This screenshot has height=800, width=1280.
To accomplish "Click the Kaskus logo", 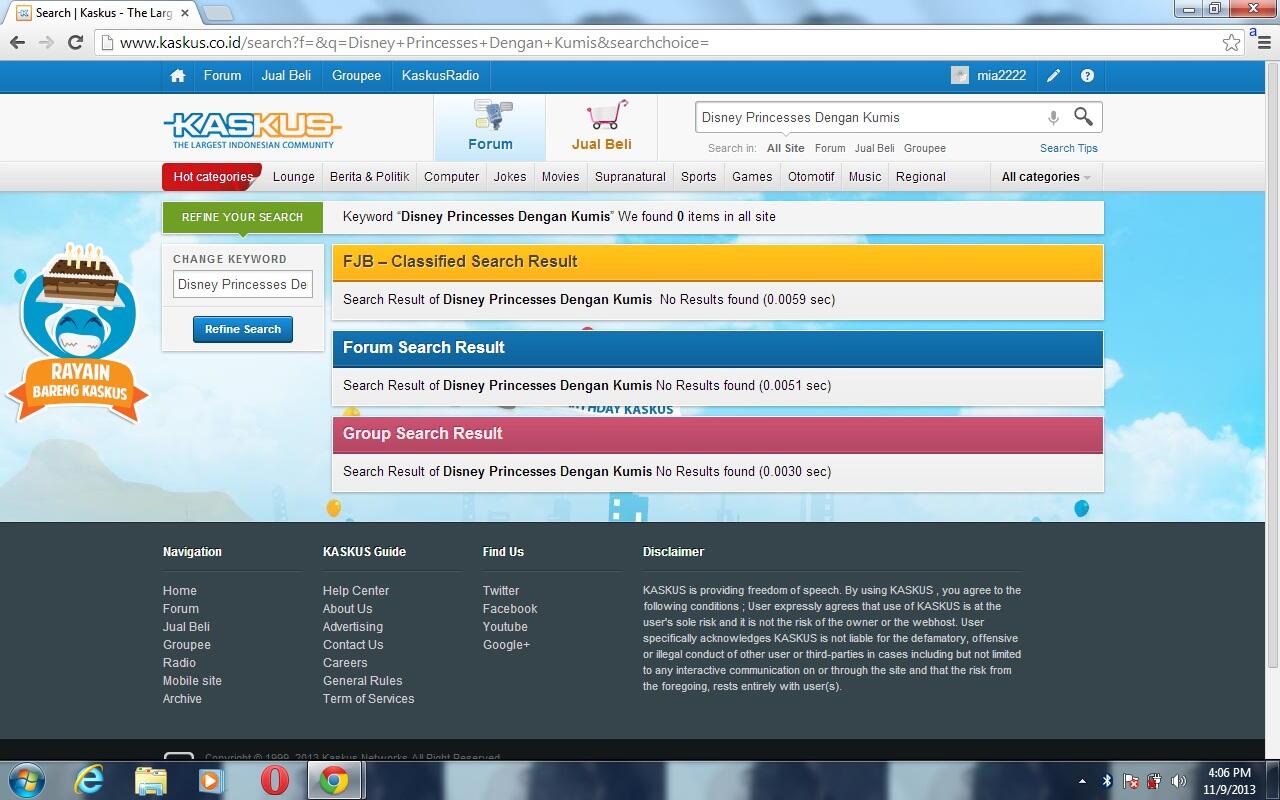I will pos(252,129).
